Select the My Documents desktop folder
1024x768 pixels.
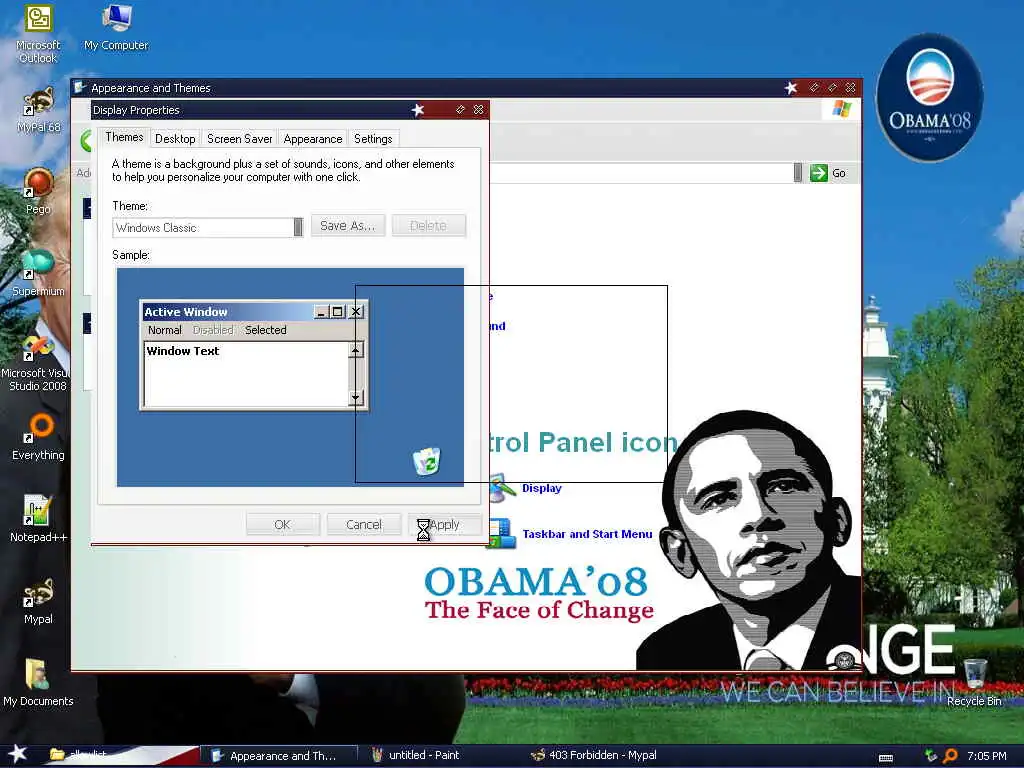(x=38, y=683)
